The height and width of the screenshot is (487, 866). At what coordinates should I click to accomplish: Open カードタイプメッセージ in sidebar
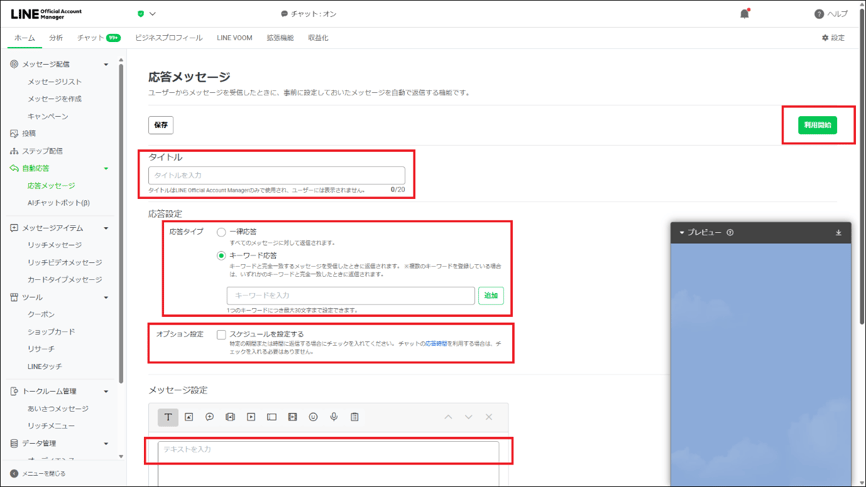pyautogui.click(x=65, y=279)
